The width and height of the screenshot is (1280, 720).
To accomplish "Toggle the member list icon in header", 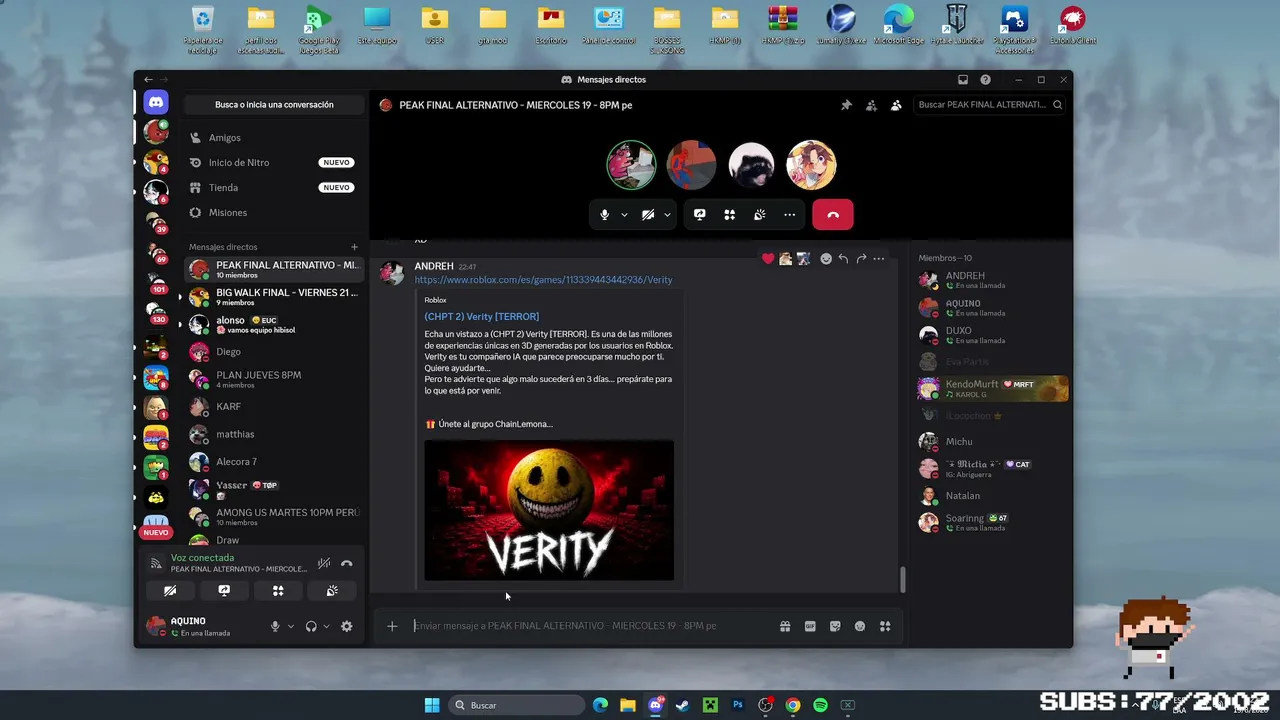I will [x=896, y=105].
